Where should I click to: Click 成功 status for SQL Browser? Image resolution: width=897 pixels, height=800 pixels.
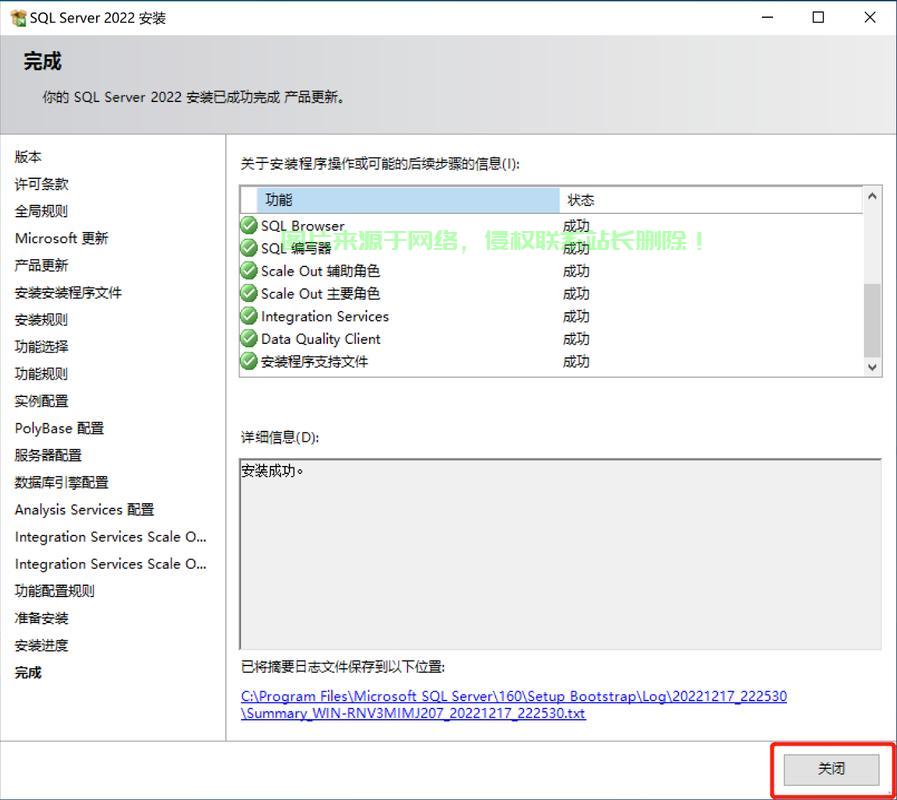[x=576, y=225]
